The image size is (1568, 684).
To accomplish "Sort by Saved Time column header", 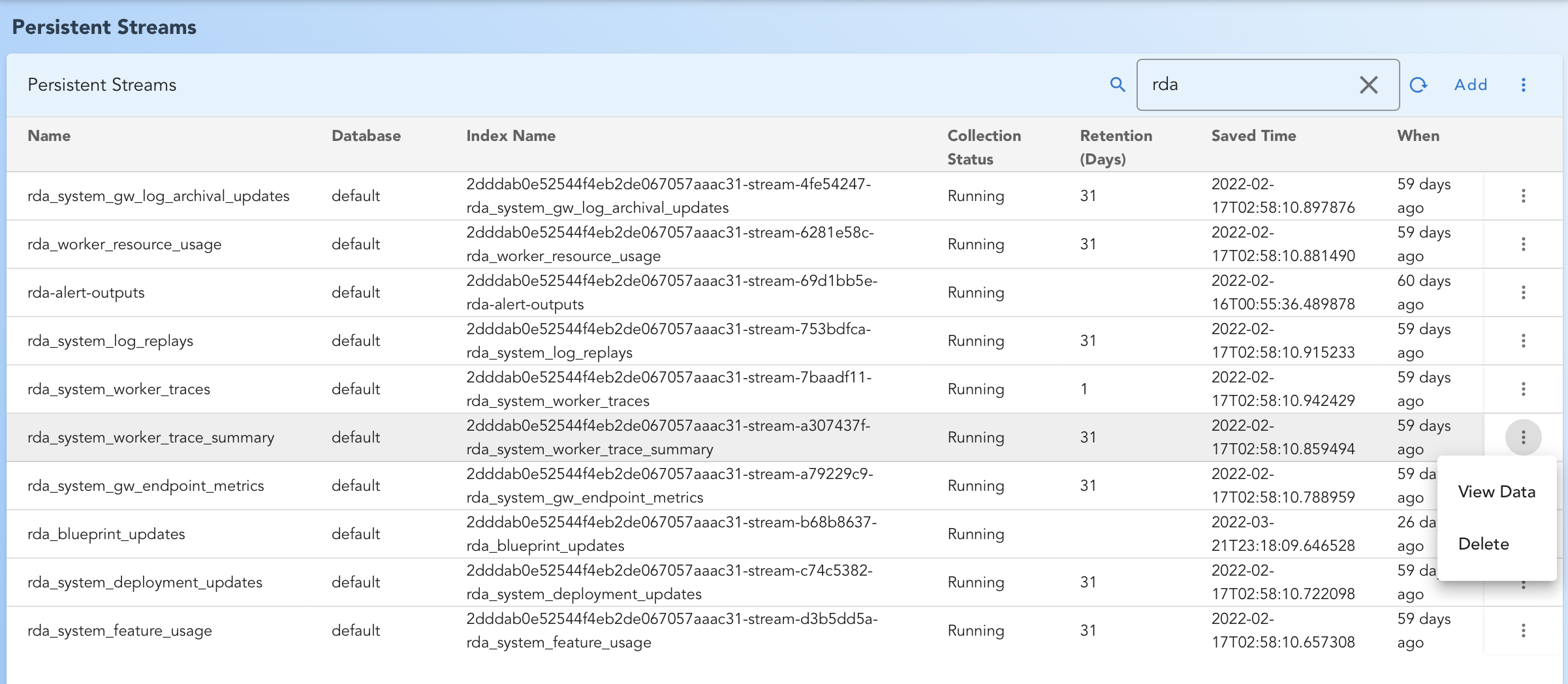I will 1253,136.
